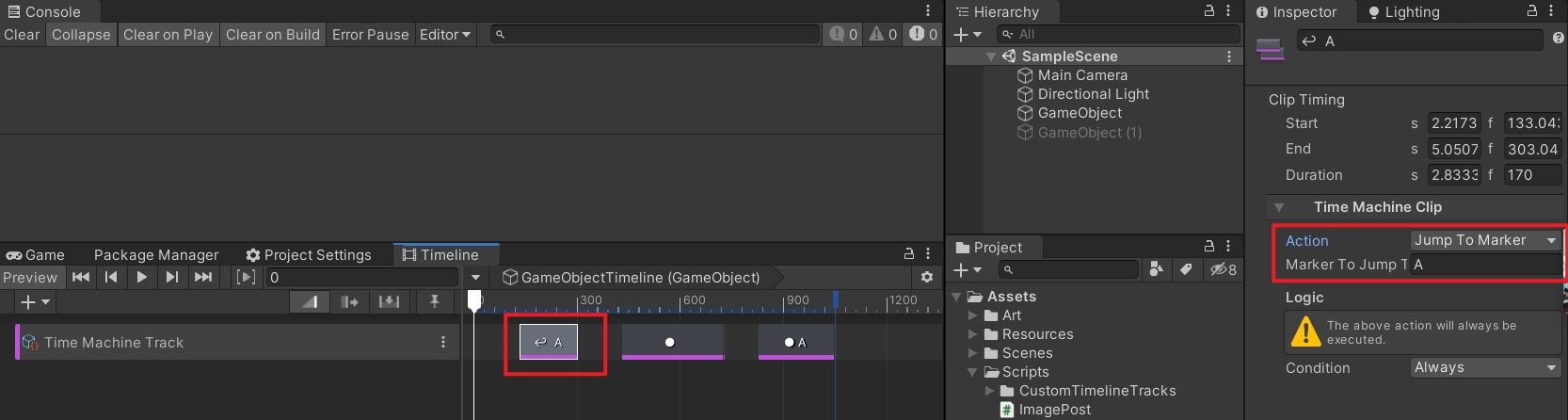Open Time Machine Track options menu
The height and width of the screenshot is (420, 1568).
point(443,342)
